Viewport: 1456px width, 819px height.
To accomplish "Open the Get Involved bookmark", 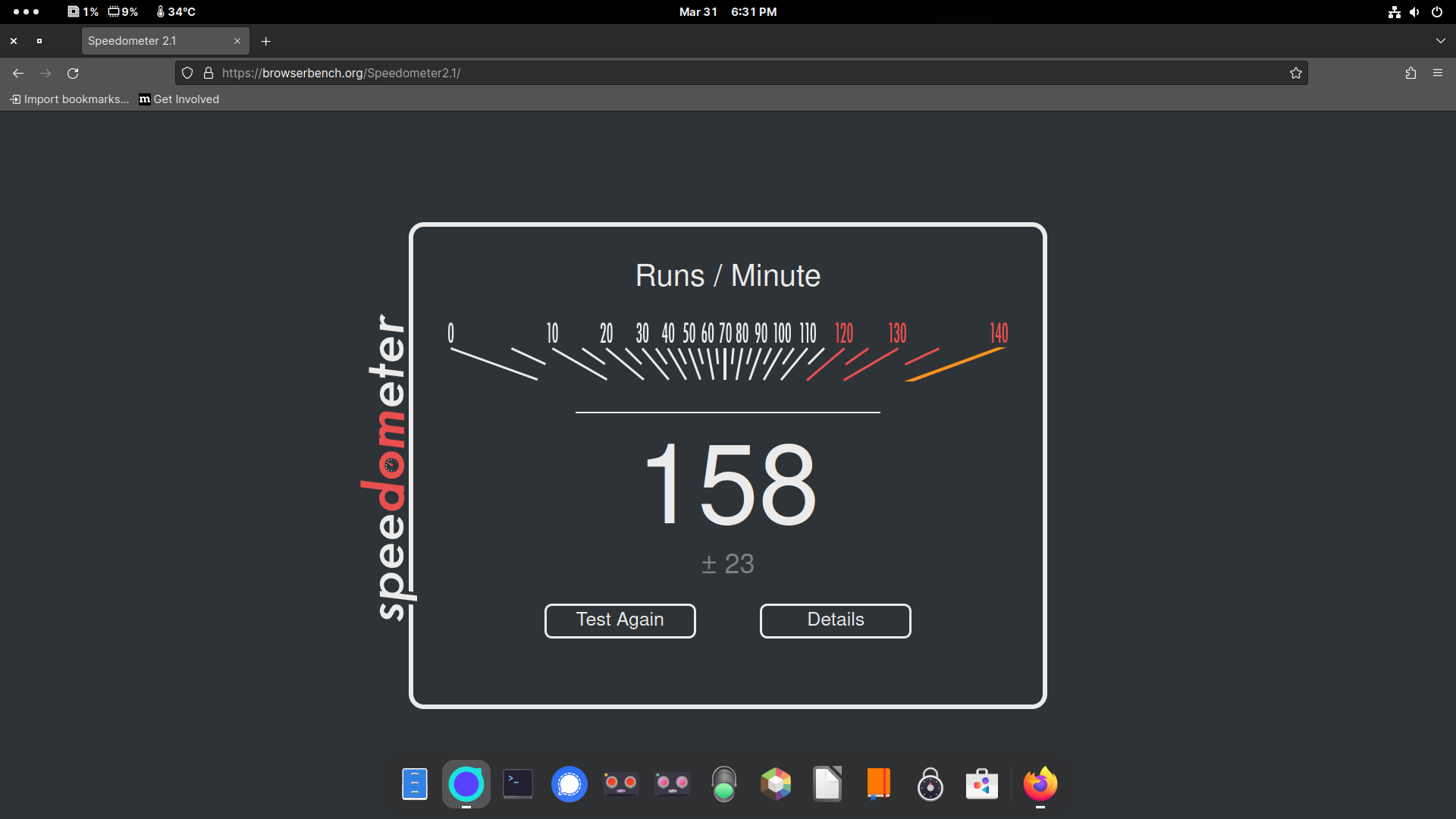I will click(x=179, y=99).
